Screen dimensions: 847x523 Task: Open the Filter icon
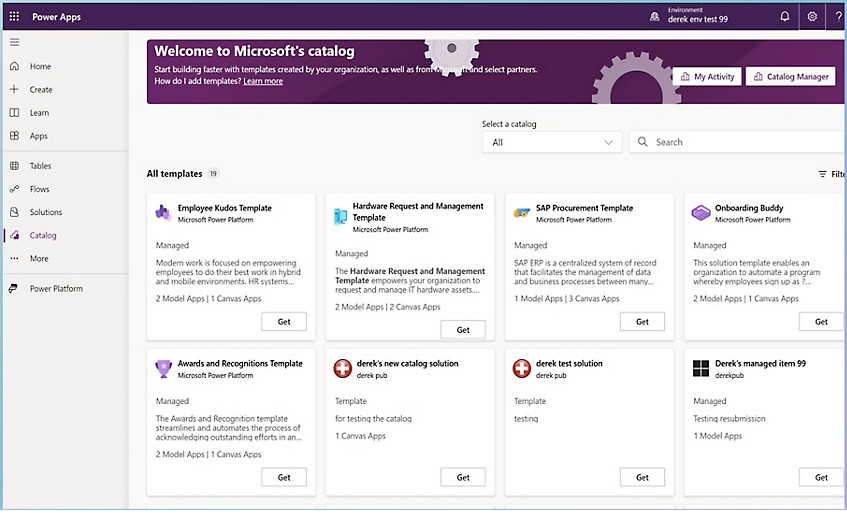822,174
